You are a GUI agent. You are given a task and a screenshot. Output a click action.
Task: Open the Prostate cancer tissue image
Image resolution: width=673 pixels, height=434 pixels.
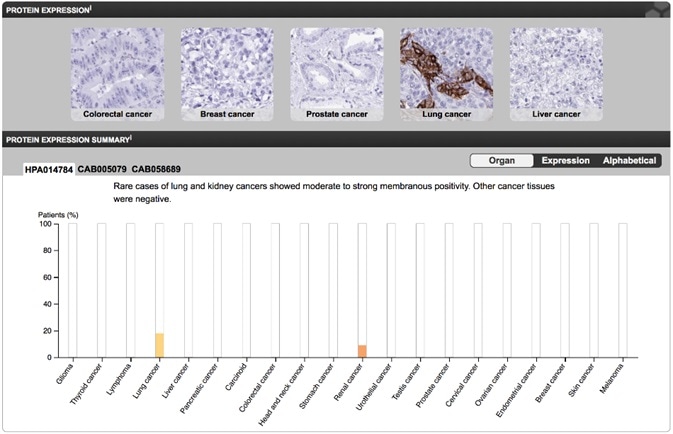tap(337, 68)
